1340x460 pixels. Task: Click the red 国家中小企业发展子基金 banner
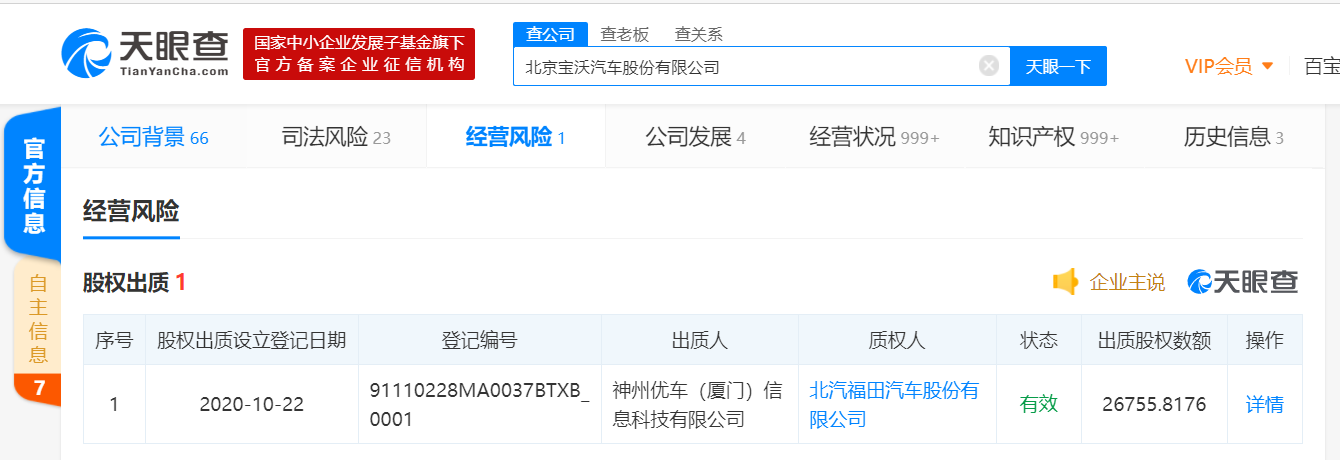pyautogui.click(x=359, y=54)
